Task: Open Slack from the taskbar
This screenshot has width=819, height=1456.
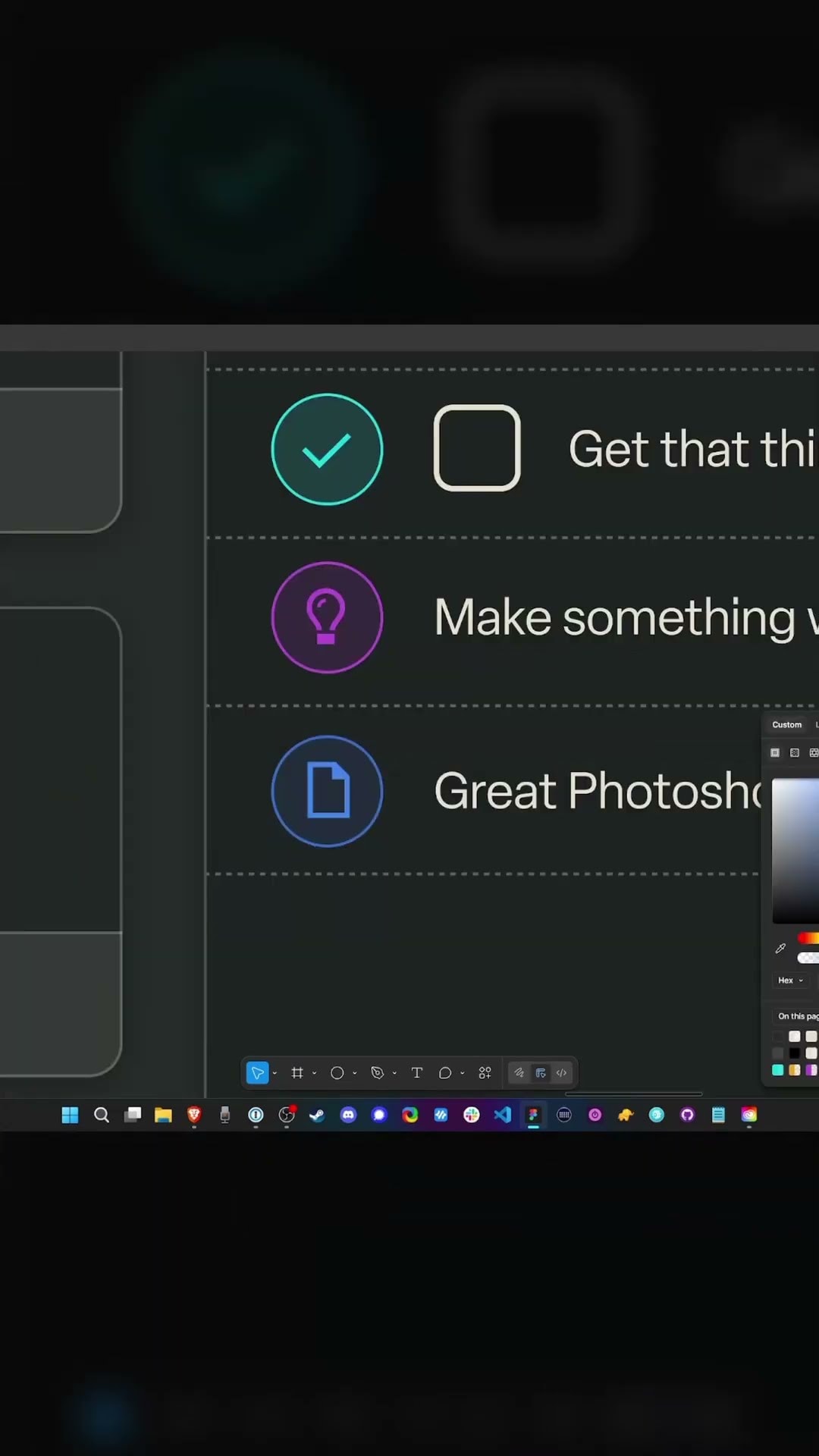Action: pyautogui.click(x=472, y=1115)
